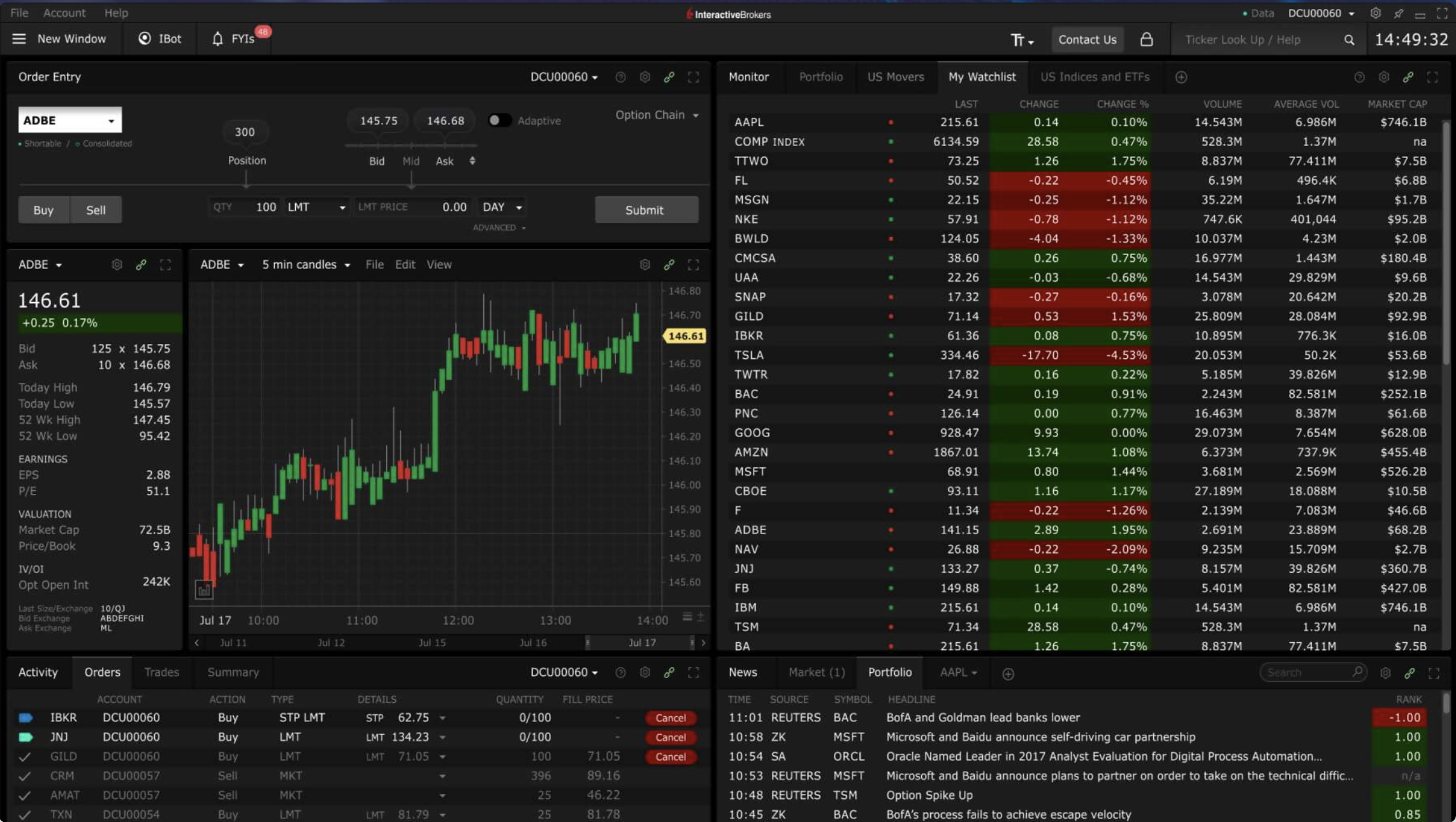Select the Sell side toggle
Image resolution: width=1456 pixels, height=822 pixels.
pyautogui.click(x=96, y=210)
